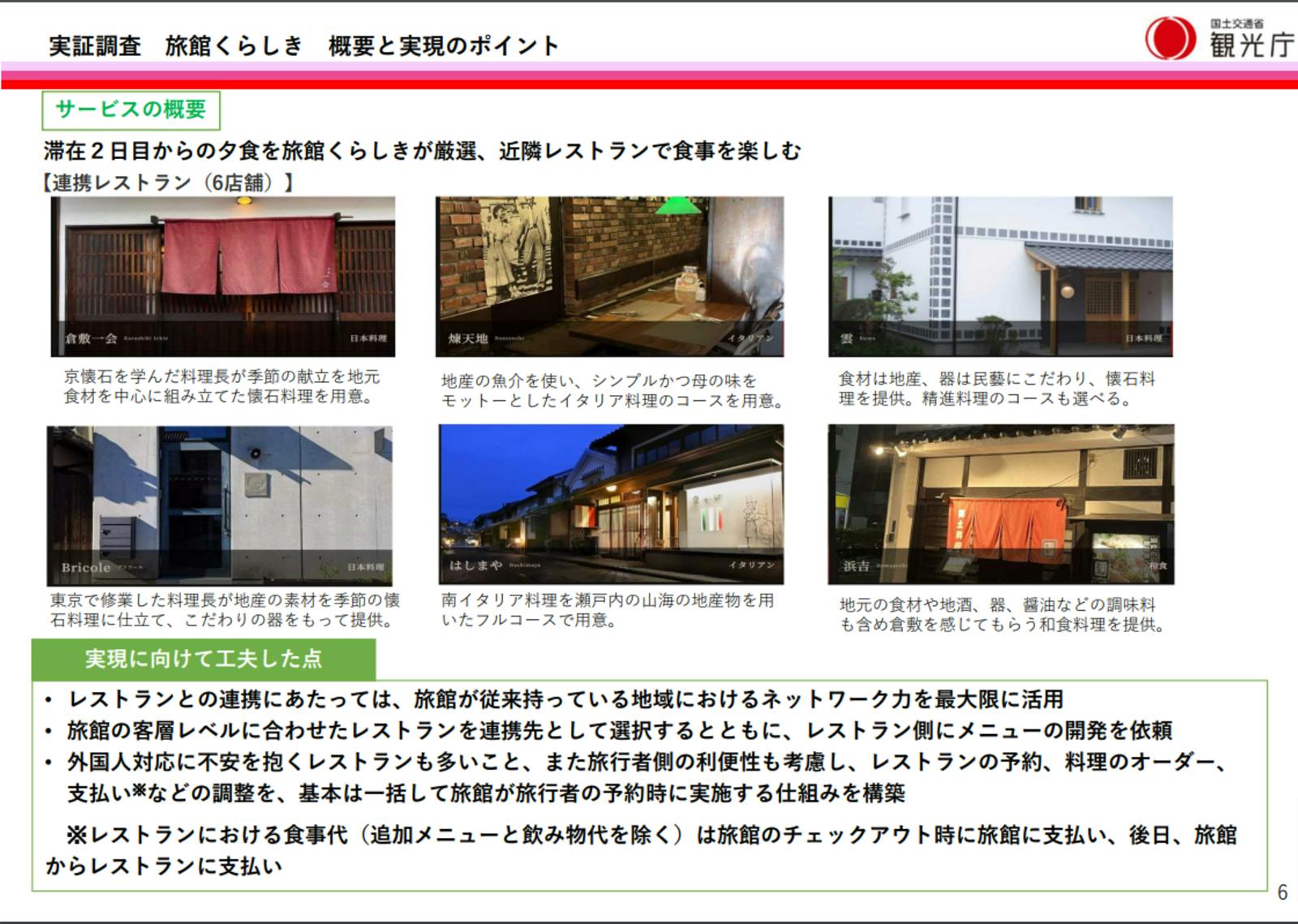Click the 浜吉 restaurant photo
This screenshot has width=1298, height=924.
(1001, 504)
